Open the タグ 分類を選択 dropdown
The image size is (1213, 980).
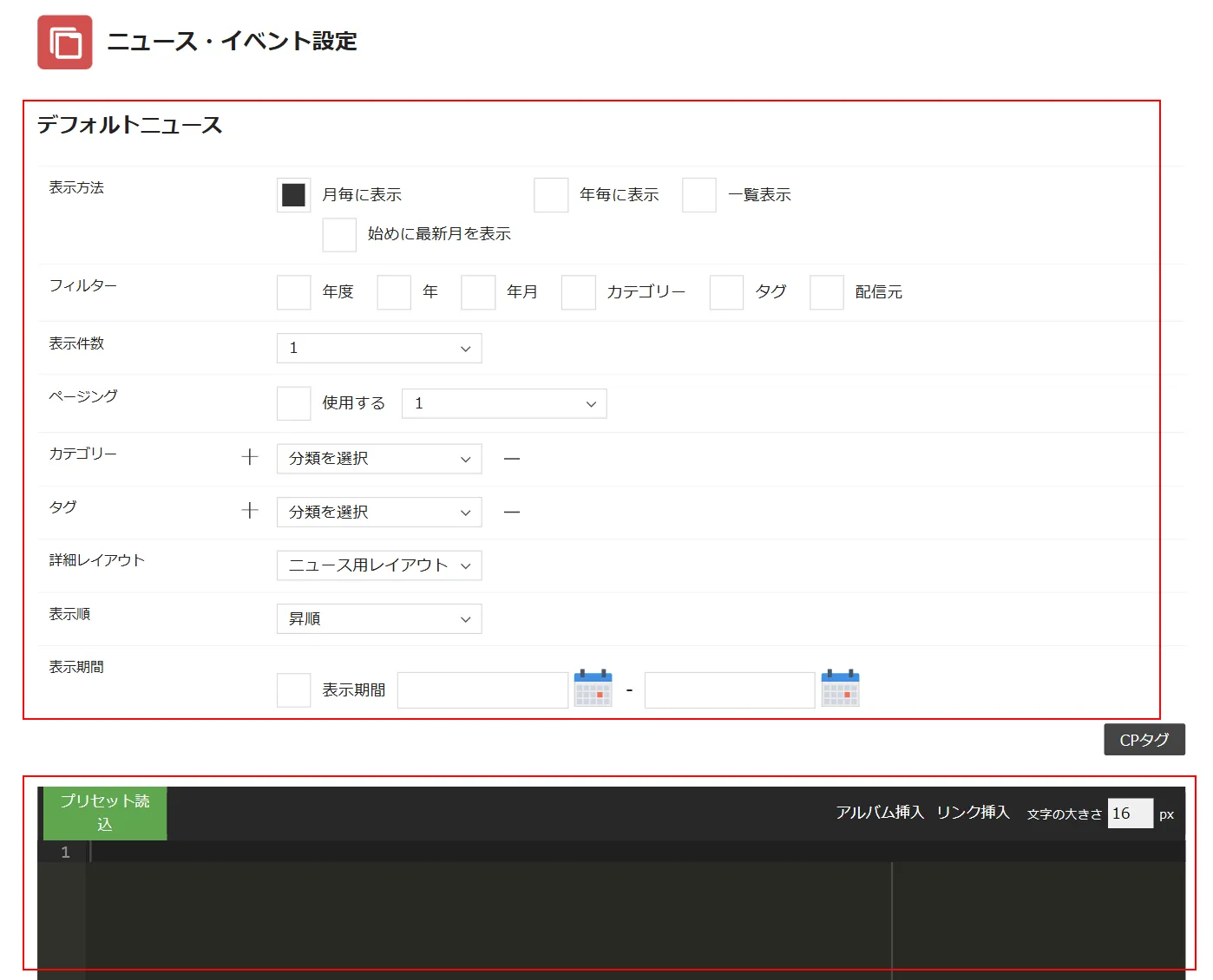click(x=379, y=512)
